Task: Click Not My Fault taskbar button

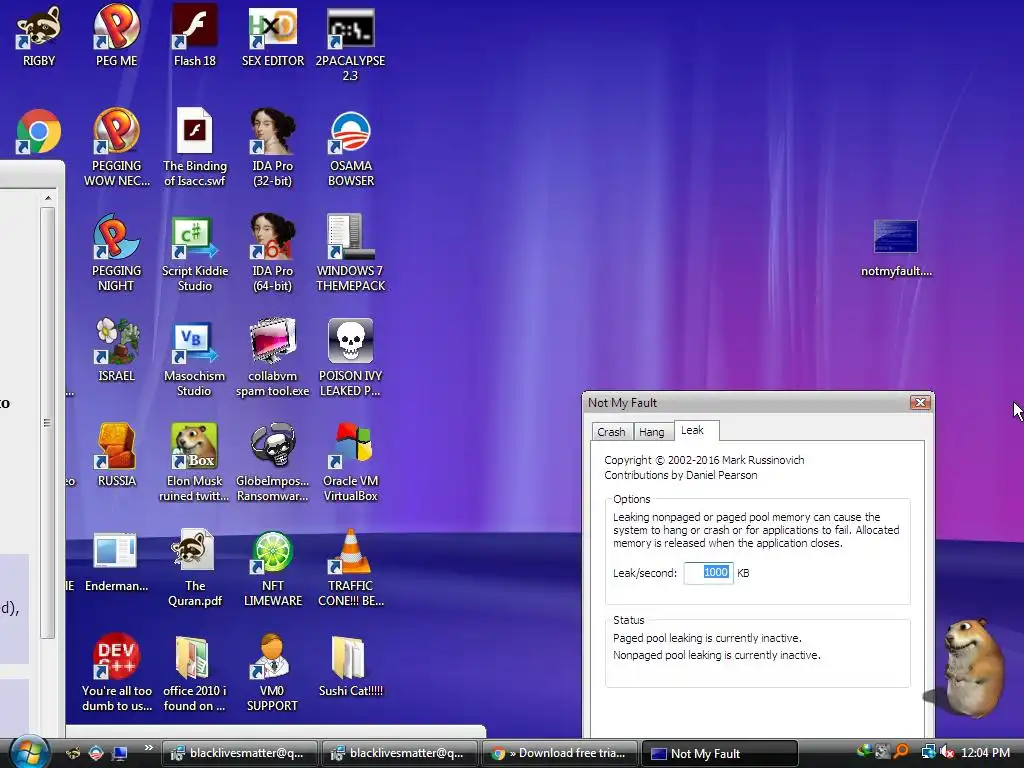Action: (720, 753)
